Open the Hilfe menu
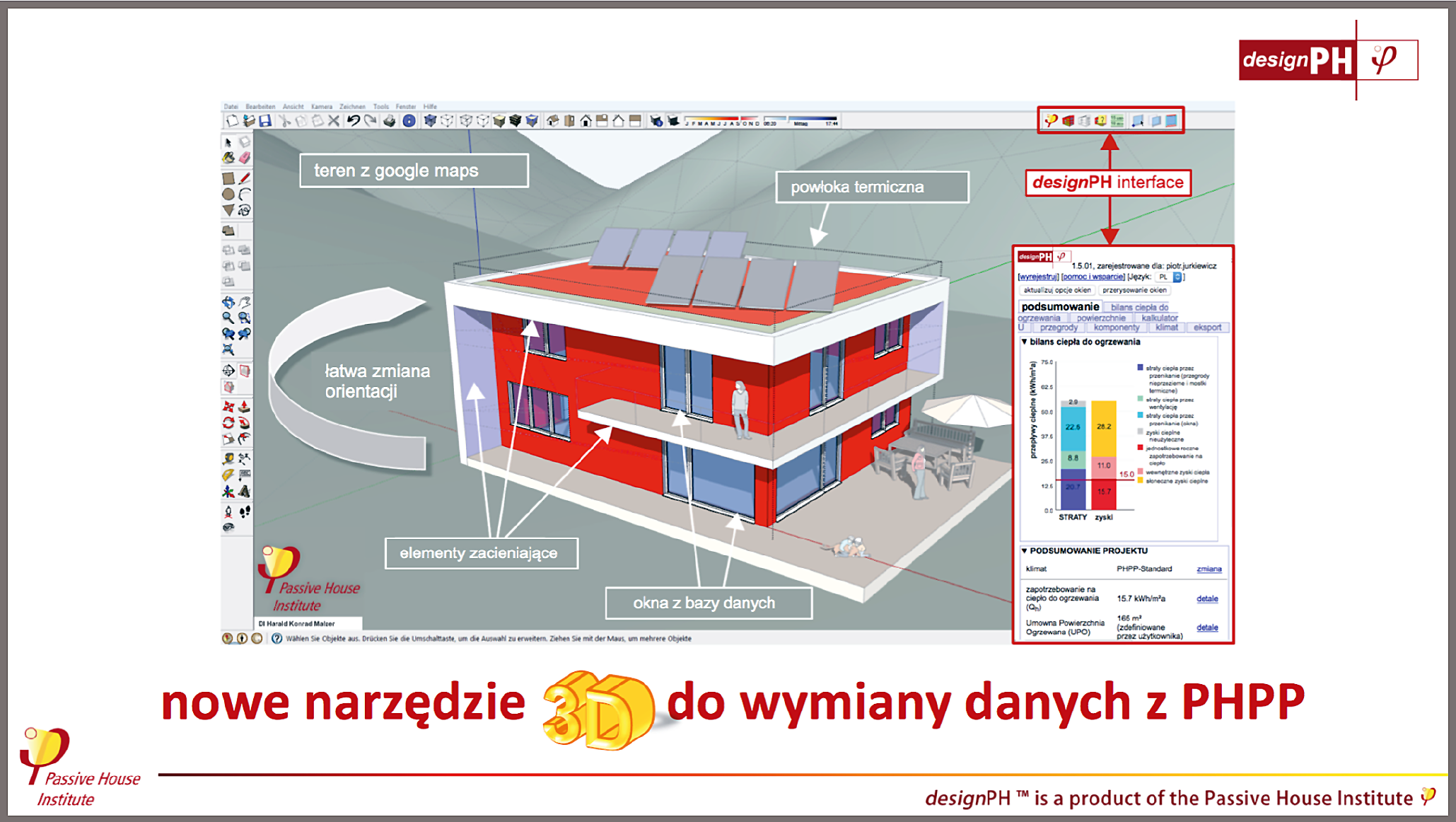1456x822 pixels. 431,107
